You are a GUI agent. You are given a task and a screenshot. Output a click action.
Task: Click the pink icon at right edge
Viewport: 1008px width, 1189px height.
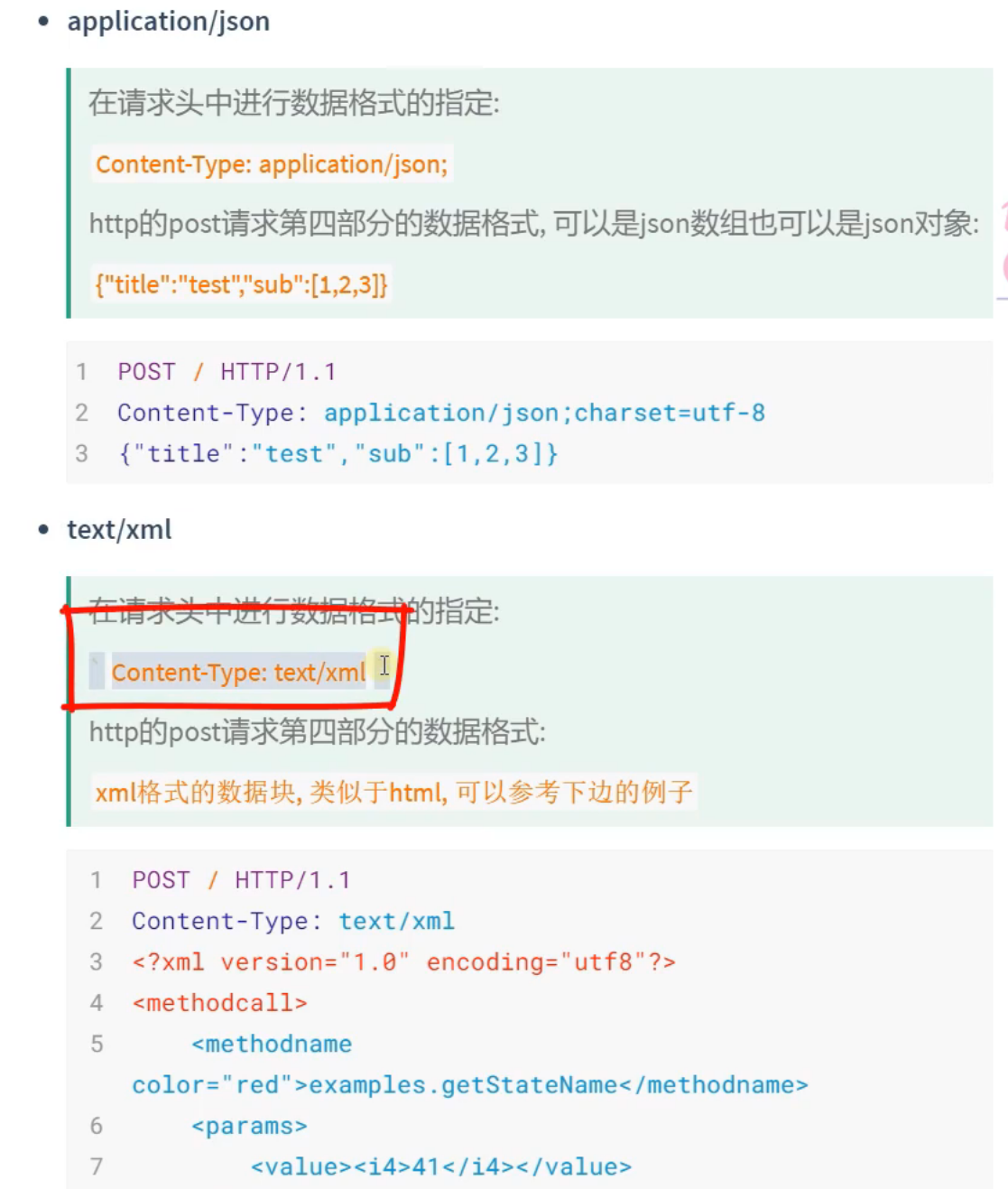pyautogui.click(x=1003, y=244)
